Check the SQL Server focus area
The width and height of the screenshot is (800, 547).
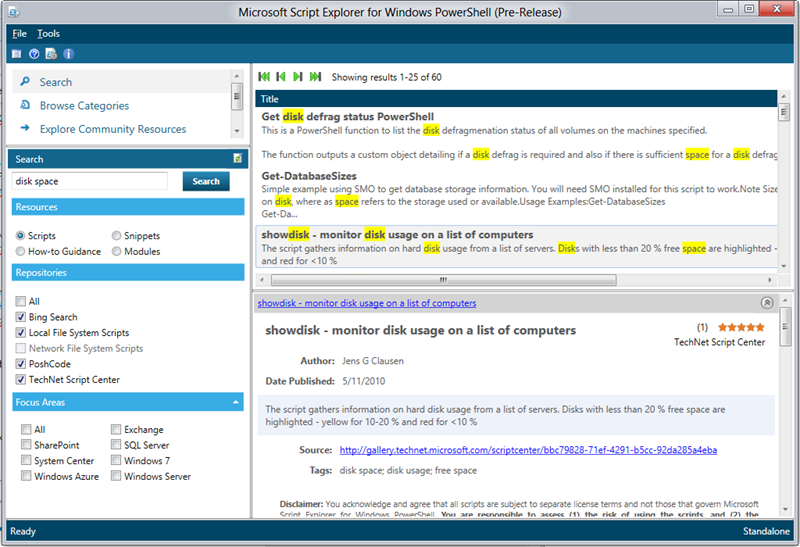pos(116,445)
